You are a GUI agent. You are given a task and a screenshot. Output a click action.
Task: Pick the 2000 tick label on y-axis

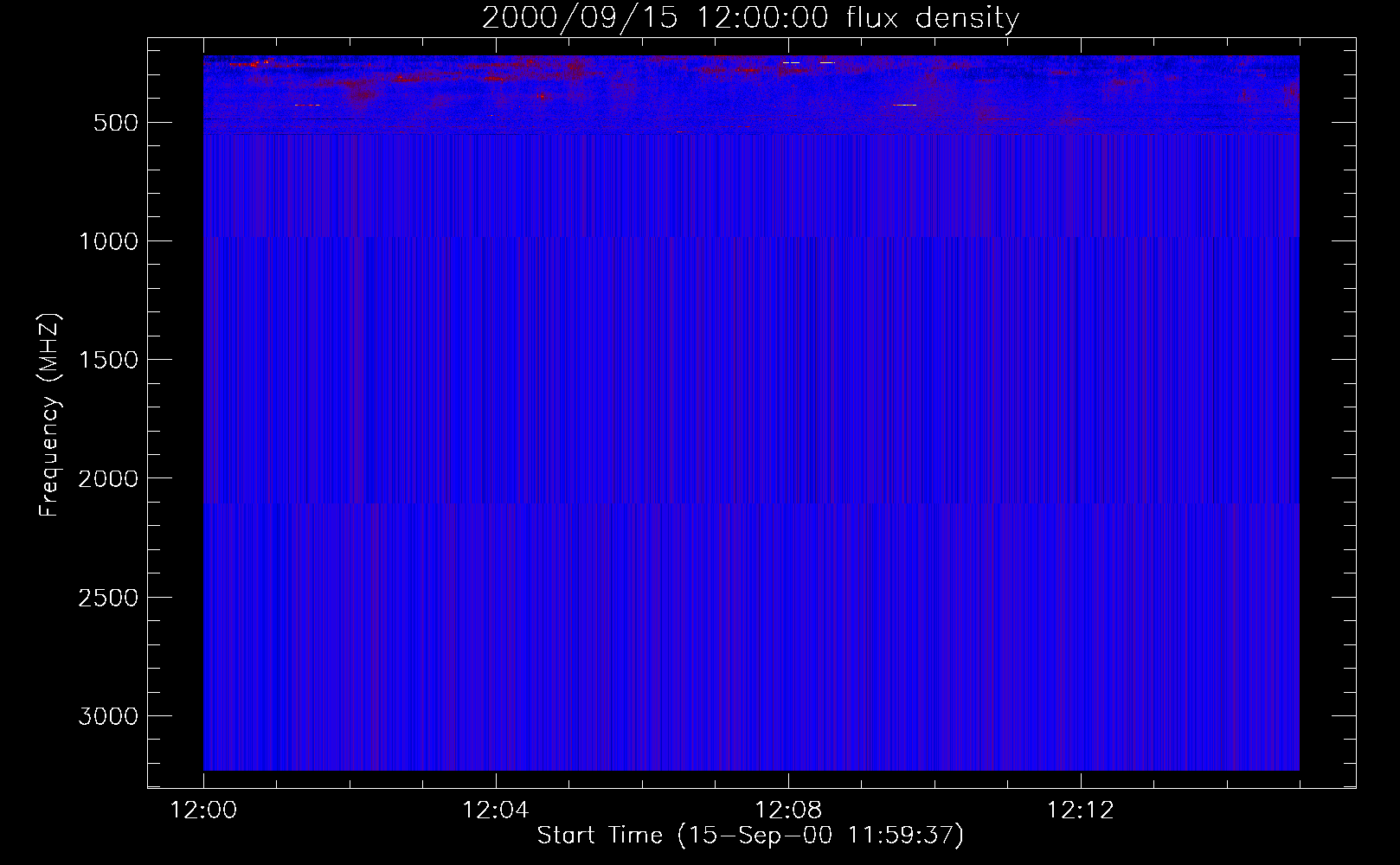tap(108, 478)
